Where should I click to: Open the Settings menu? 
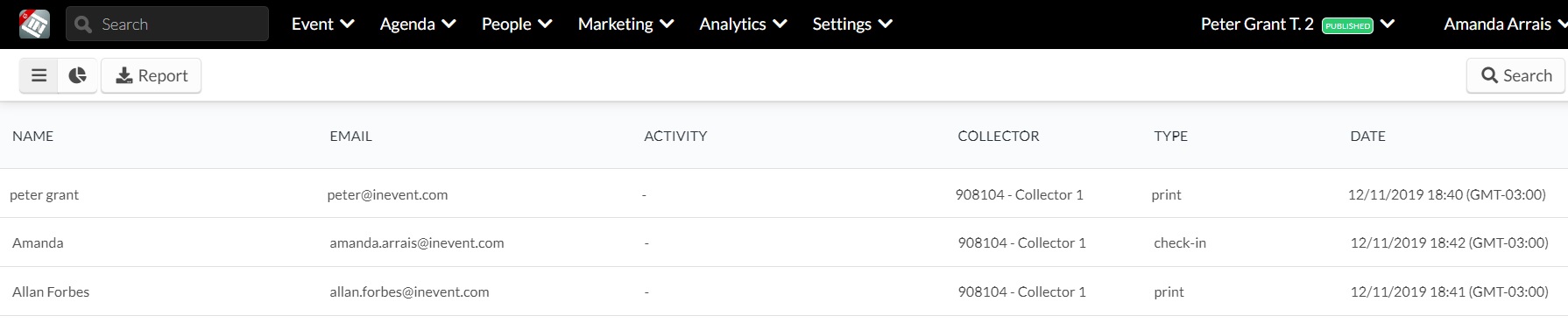pyautogui.click(x=852, y=24)
